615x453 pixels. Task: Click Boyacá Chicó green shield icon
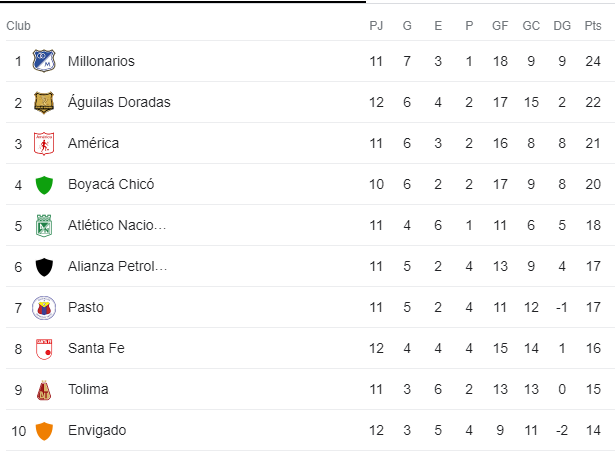coord(44,185)
